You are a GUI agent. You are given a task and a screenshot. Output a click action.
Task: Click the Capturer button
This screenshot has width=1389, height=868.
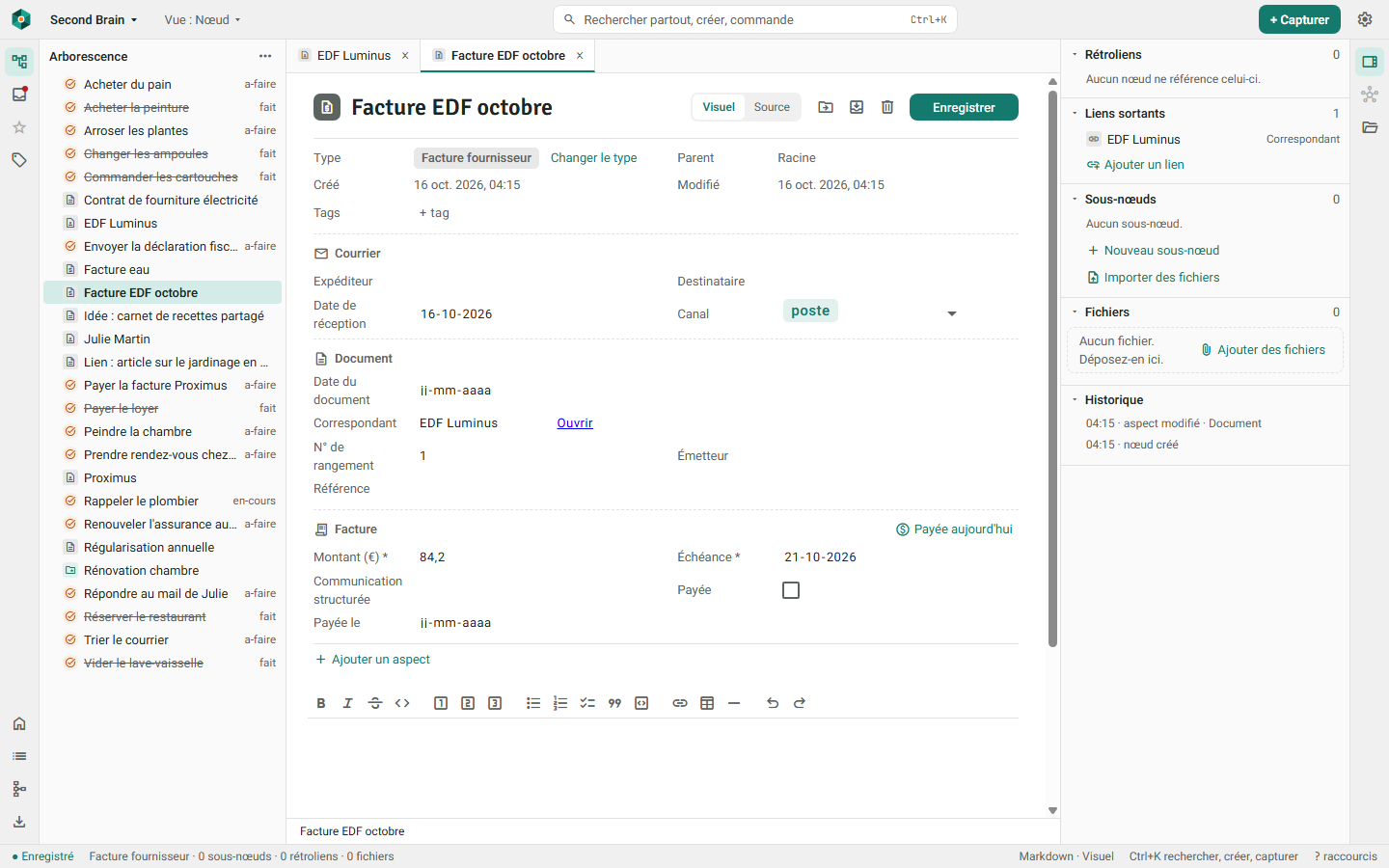coord(1299,19)
